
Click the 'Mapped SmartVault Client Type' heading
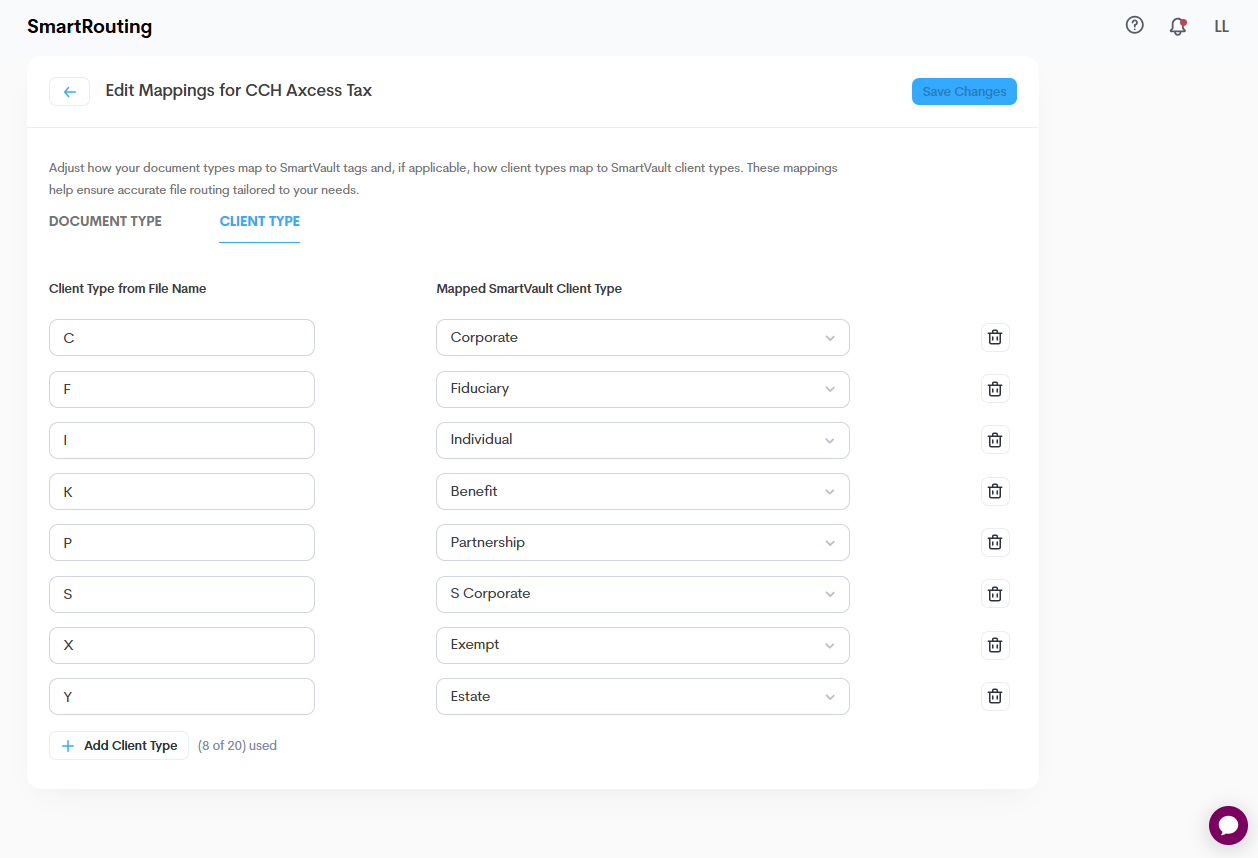529,289
